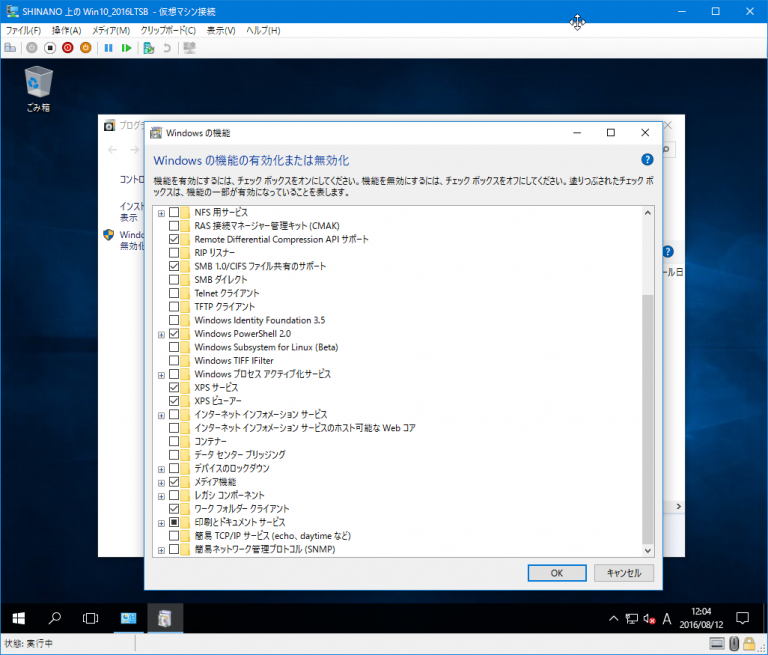Open the Action Center notification icon

pyautogui.click(x=743, y=618)
